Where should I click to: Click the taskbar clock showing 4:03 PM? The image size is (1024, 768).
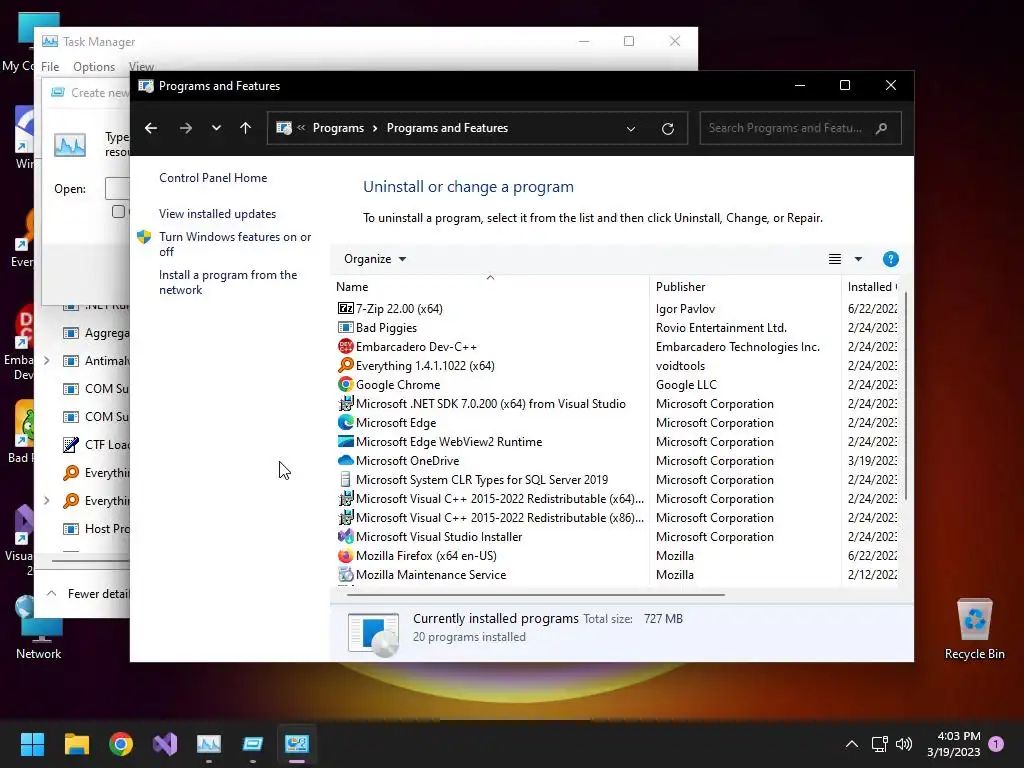pos(953,744)
